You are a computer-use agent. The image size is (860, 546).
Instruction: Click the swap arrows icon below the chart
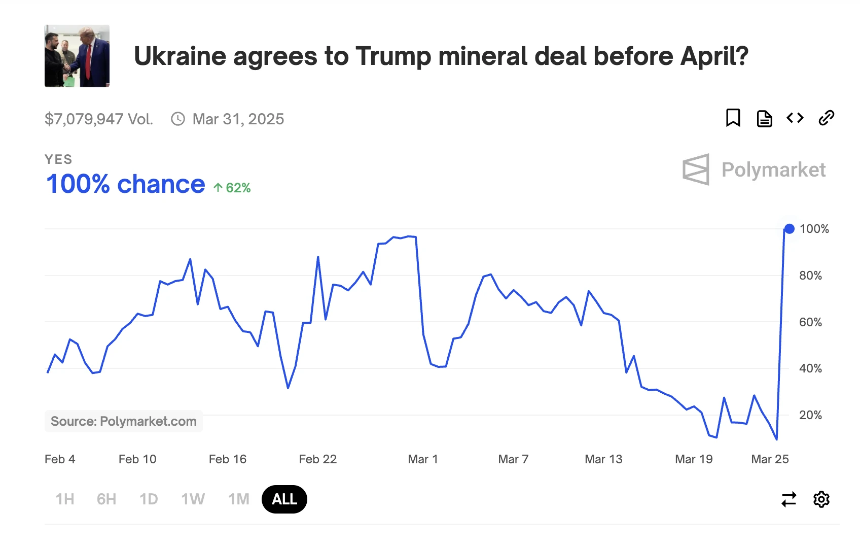[x=789, y=499]
